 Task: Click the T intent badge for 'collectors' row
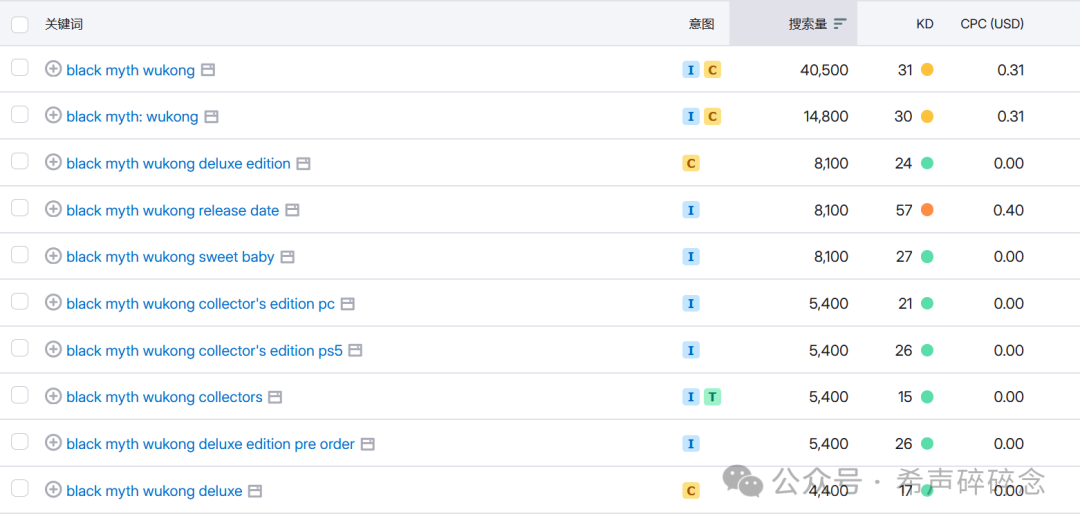[712, 397]
